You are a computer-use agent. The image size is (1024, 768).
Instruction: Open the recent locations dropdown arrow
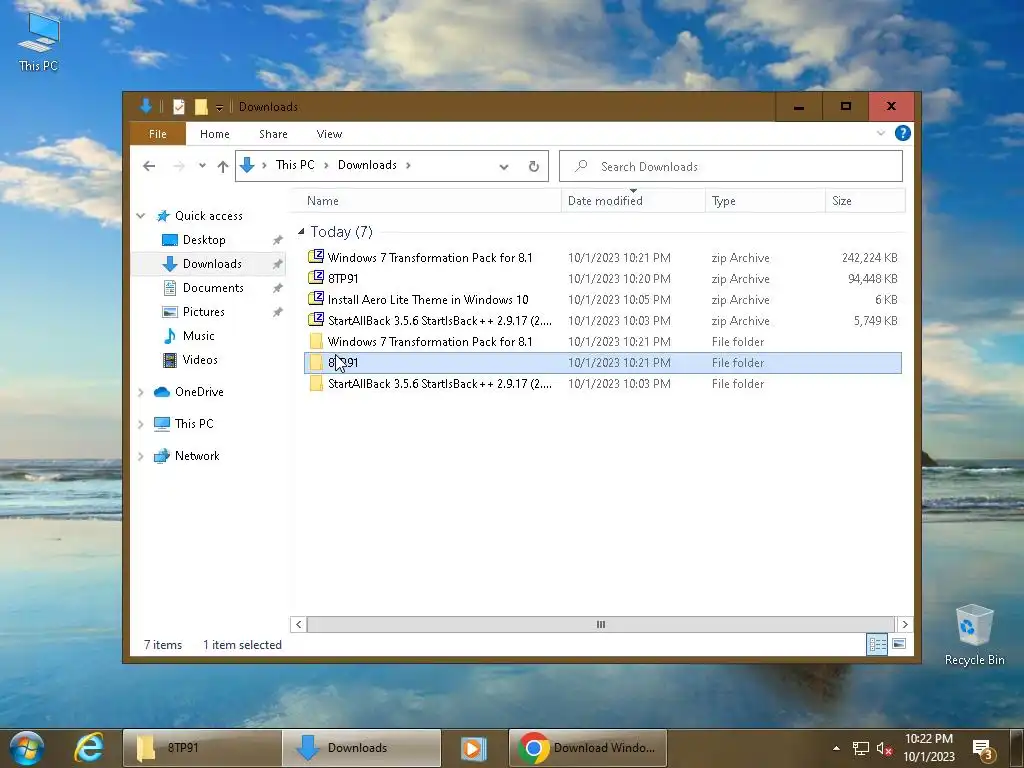pos(202,166)
